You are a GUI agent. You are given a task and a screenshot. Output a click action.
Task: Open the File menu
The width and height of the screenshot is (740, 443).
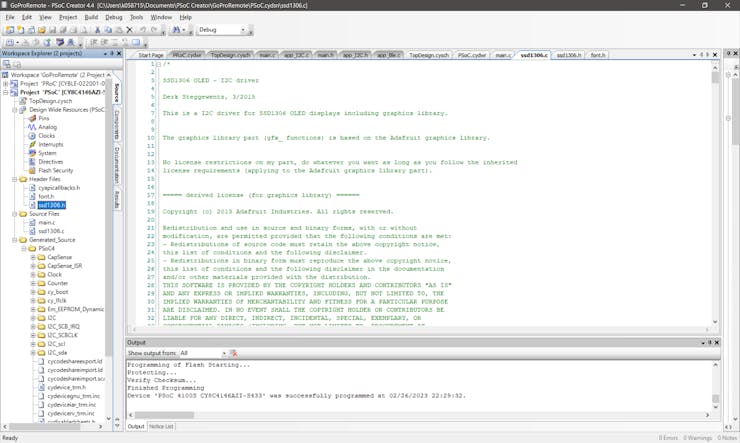point(10,17)
